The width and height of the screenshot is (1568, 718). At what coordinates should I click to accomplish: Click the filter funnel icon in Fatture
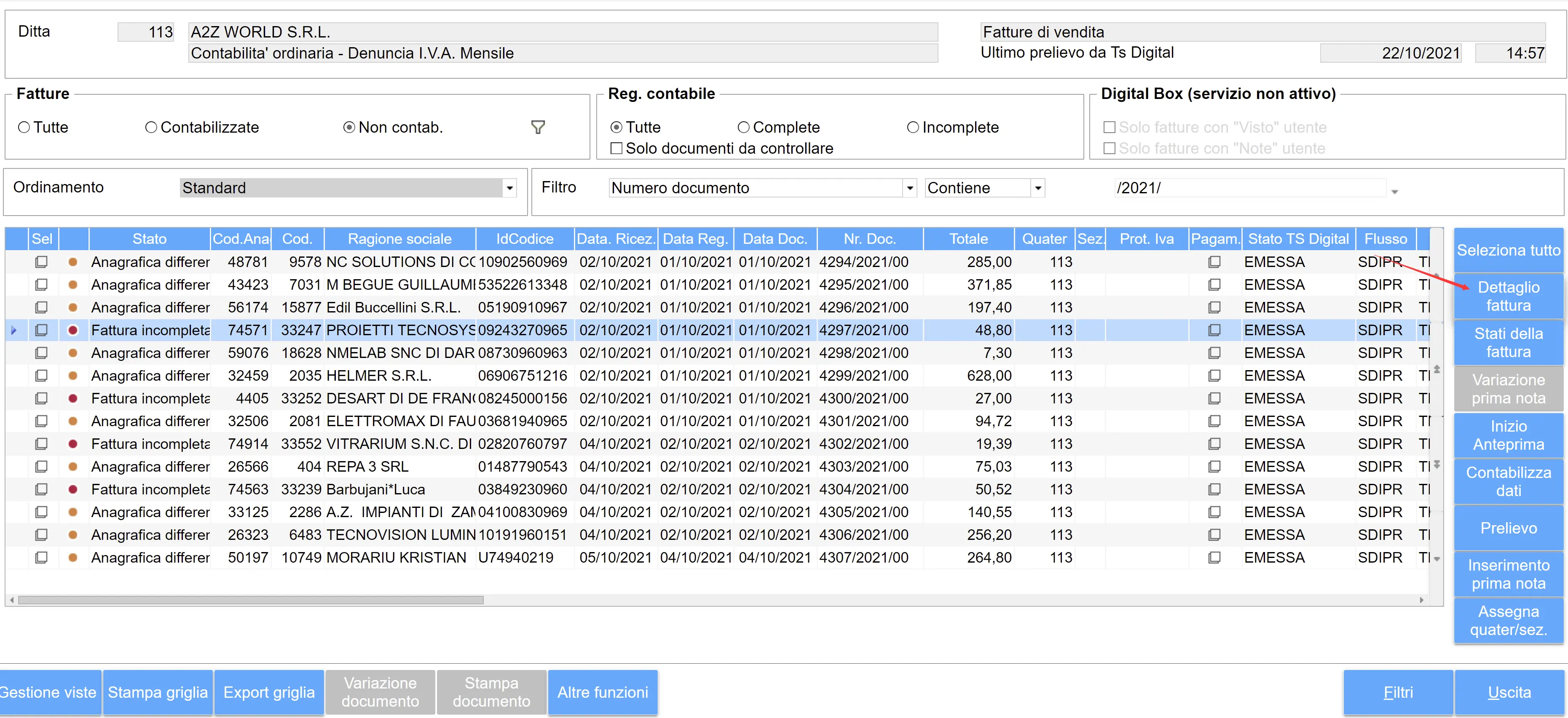point(537,127)
